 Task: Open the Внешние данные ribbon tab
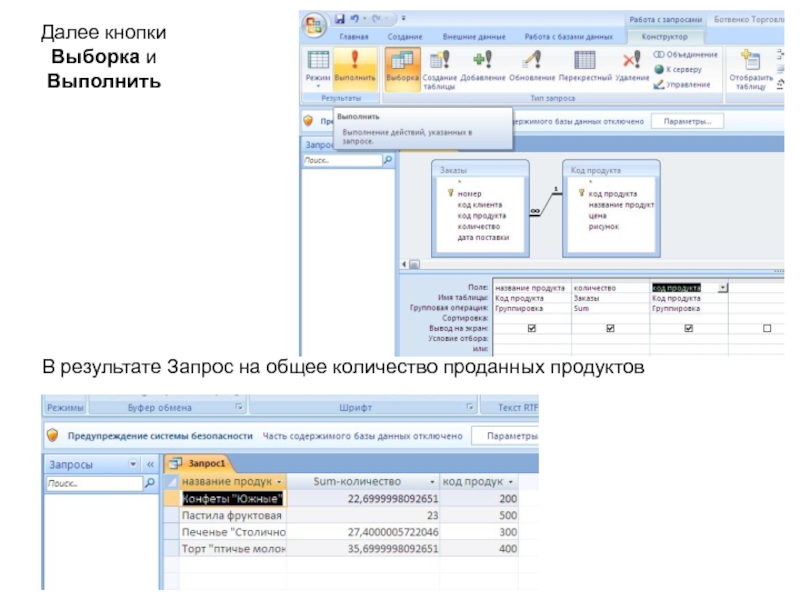click(474, 37)
